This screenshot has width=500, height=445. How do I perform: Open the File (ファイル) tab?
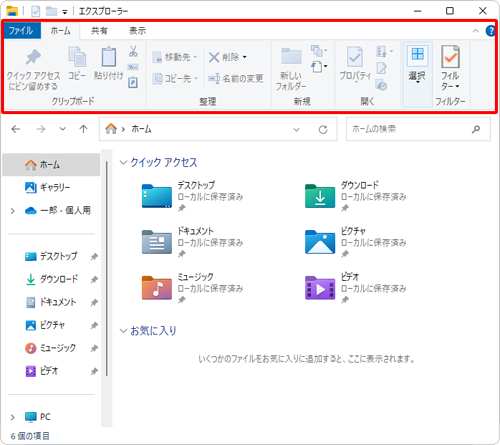(21, 31)
